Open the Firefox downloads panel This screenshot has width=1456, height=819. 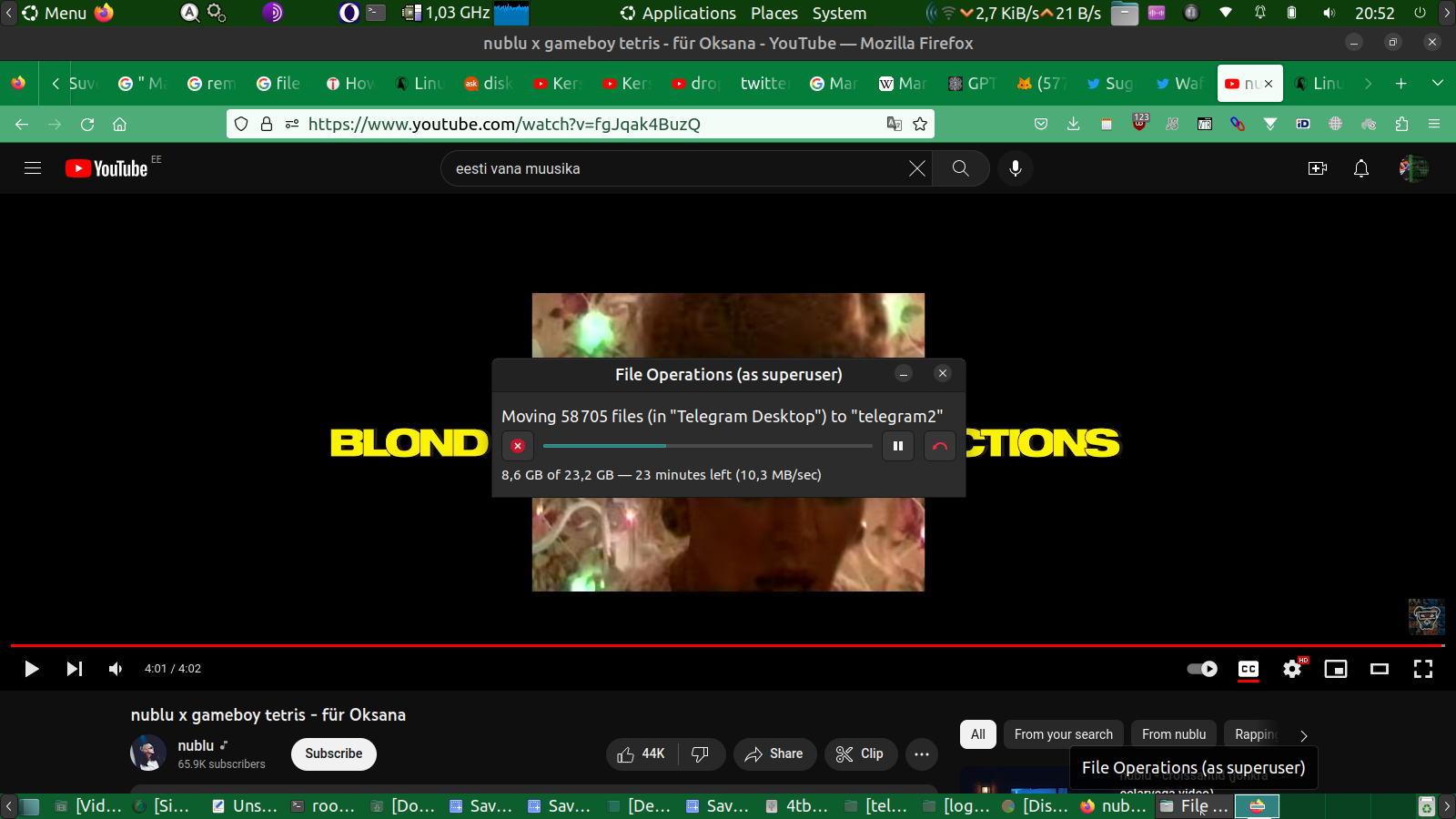click(x=1074, y=125)
